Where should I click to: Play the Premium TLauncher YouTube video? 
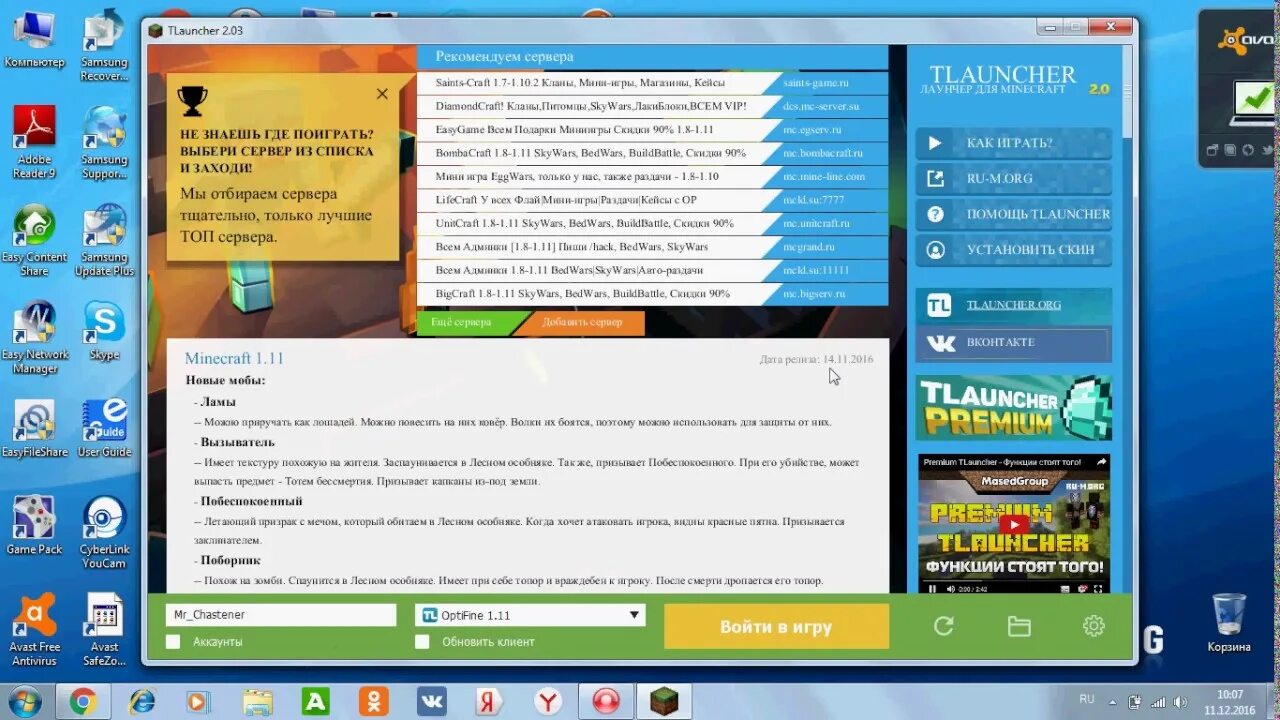pos(1013,523)
